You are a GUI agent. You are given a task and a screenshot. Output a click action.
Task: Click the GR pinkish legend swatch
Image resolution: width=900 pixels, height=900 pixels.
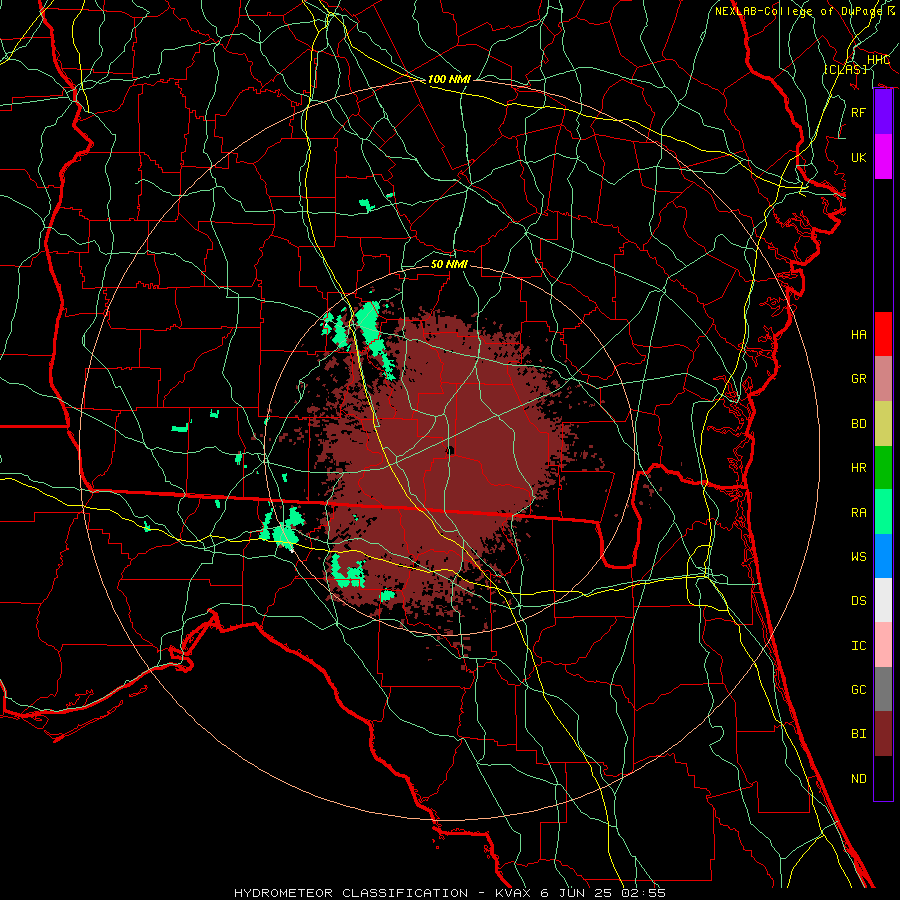click(x=883, y=379)
